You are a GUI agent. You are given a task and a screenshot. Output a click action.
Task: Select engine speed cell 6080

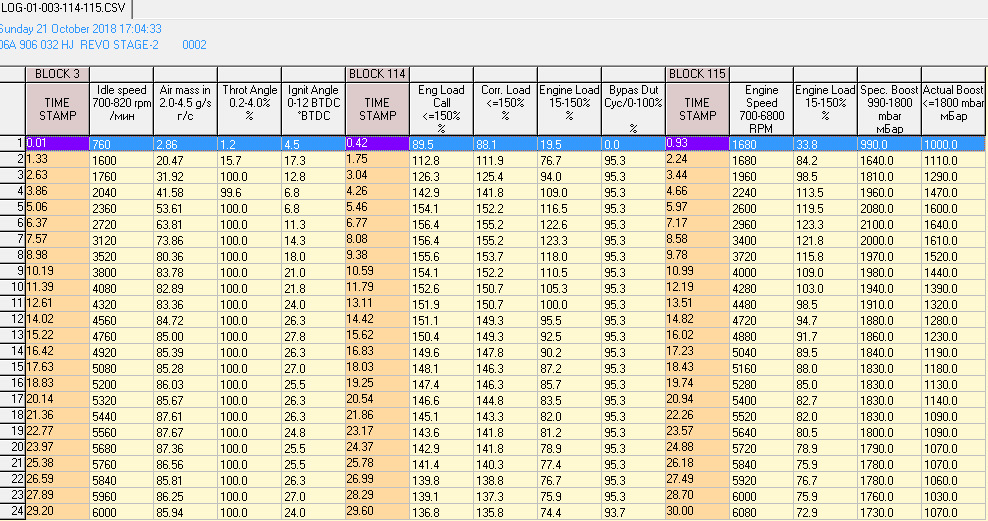coord(761,512)
